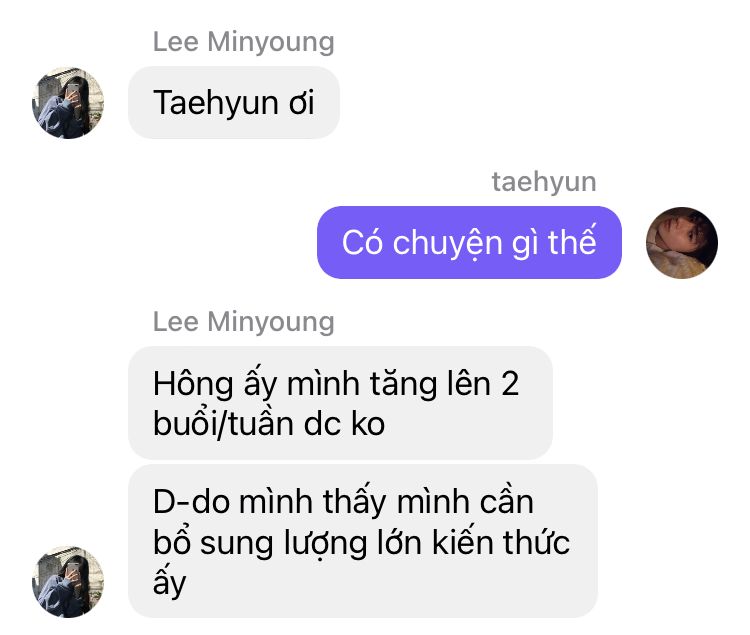Click the number '2' in 'tăng lên 2'

click(510, 384)
